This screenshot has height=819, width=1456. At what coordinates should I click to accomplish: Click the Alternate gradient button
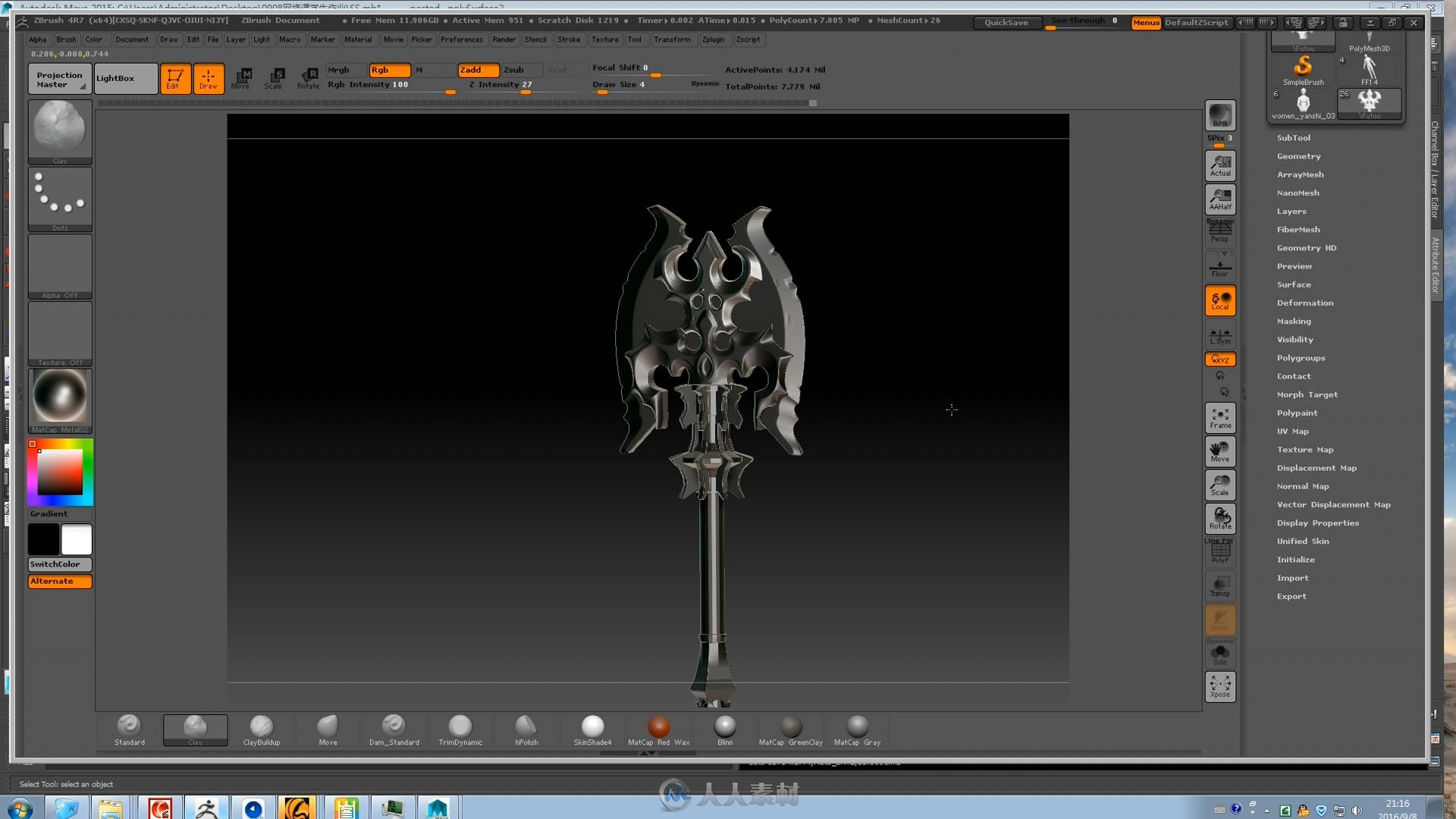52,581
